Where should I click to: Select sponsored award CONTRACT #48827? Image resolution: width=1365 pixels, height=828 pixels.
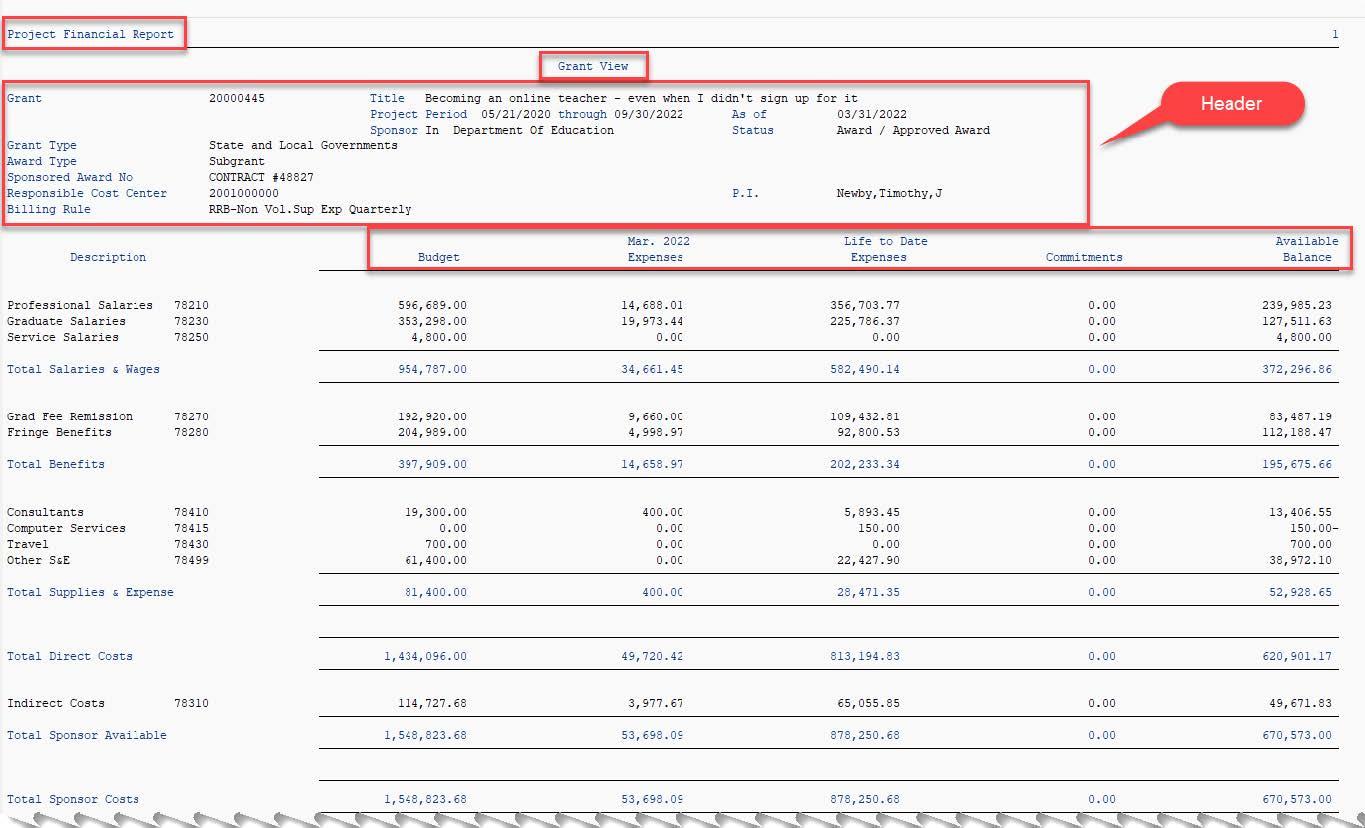(x=261, y=178)
